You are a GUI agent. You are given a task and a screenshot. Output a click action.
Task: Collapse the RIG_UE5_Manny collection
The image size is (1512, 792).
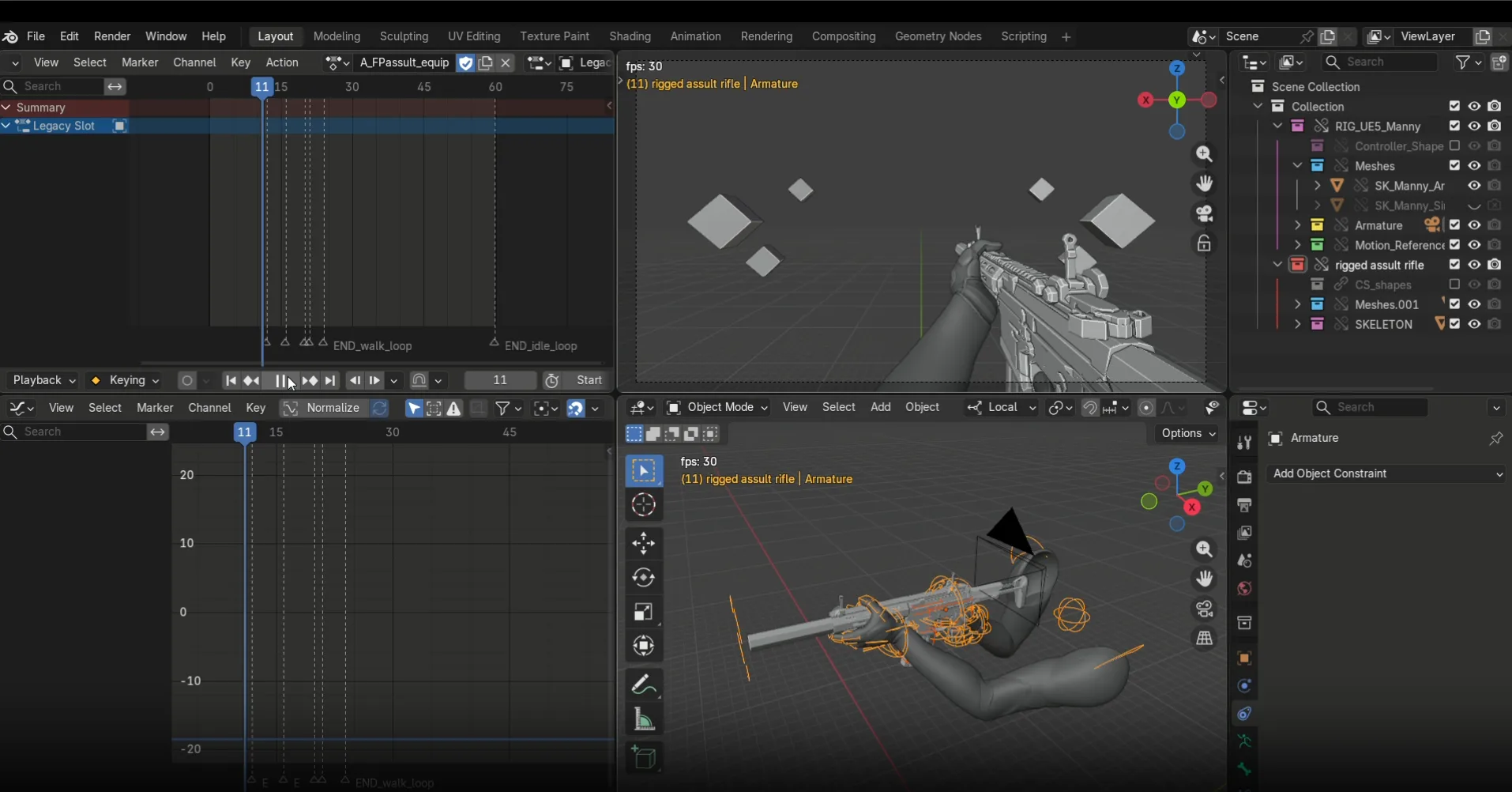click(x=1277, y=126)
